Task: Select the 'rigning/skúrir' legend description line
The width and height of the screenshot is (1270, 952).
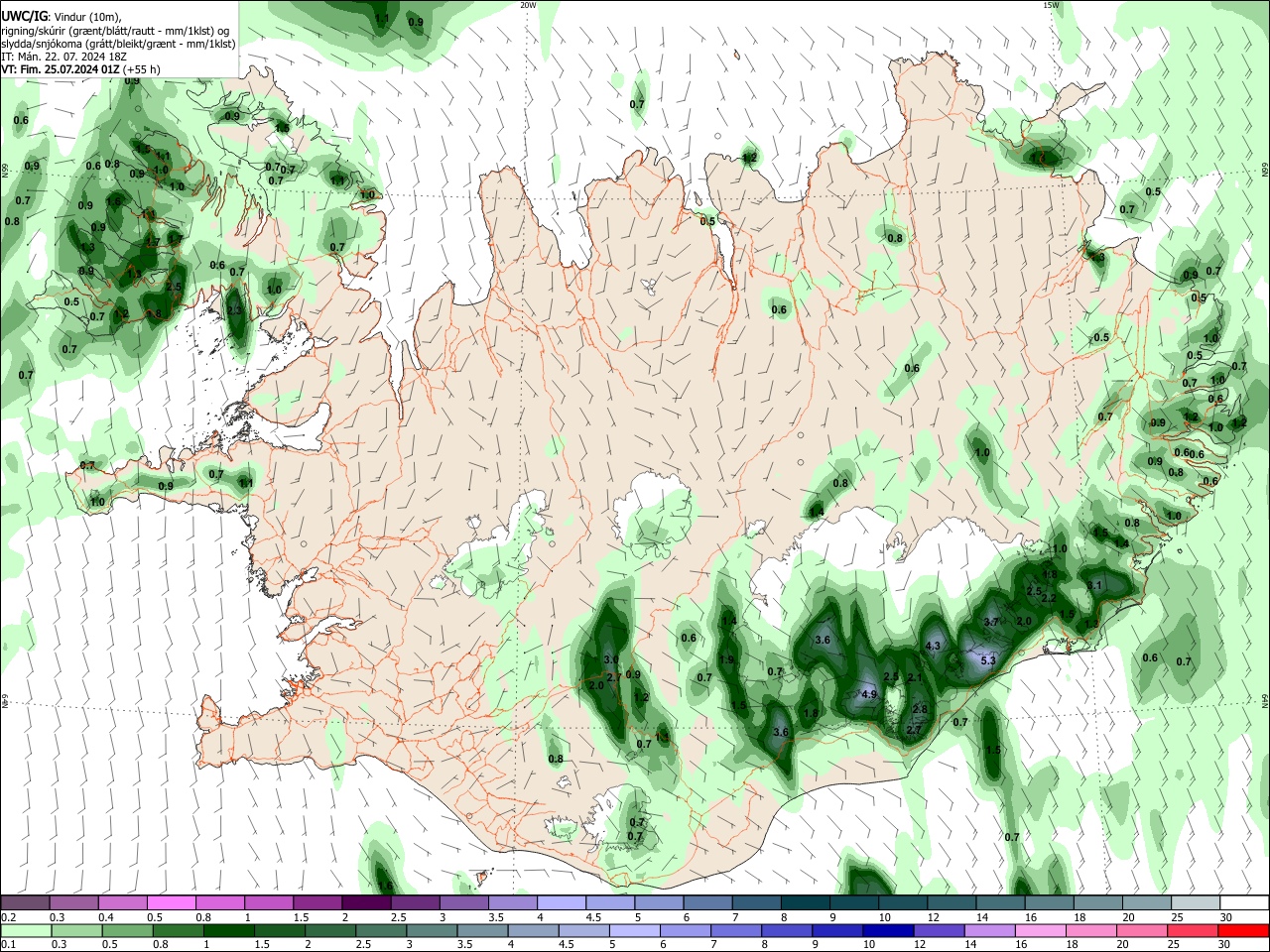Action: 115,31
